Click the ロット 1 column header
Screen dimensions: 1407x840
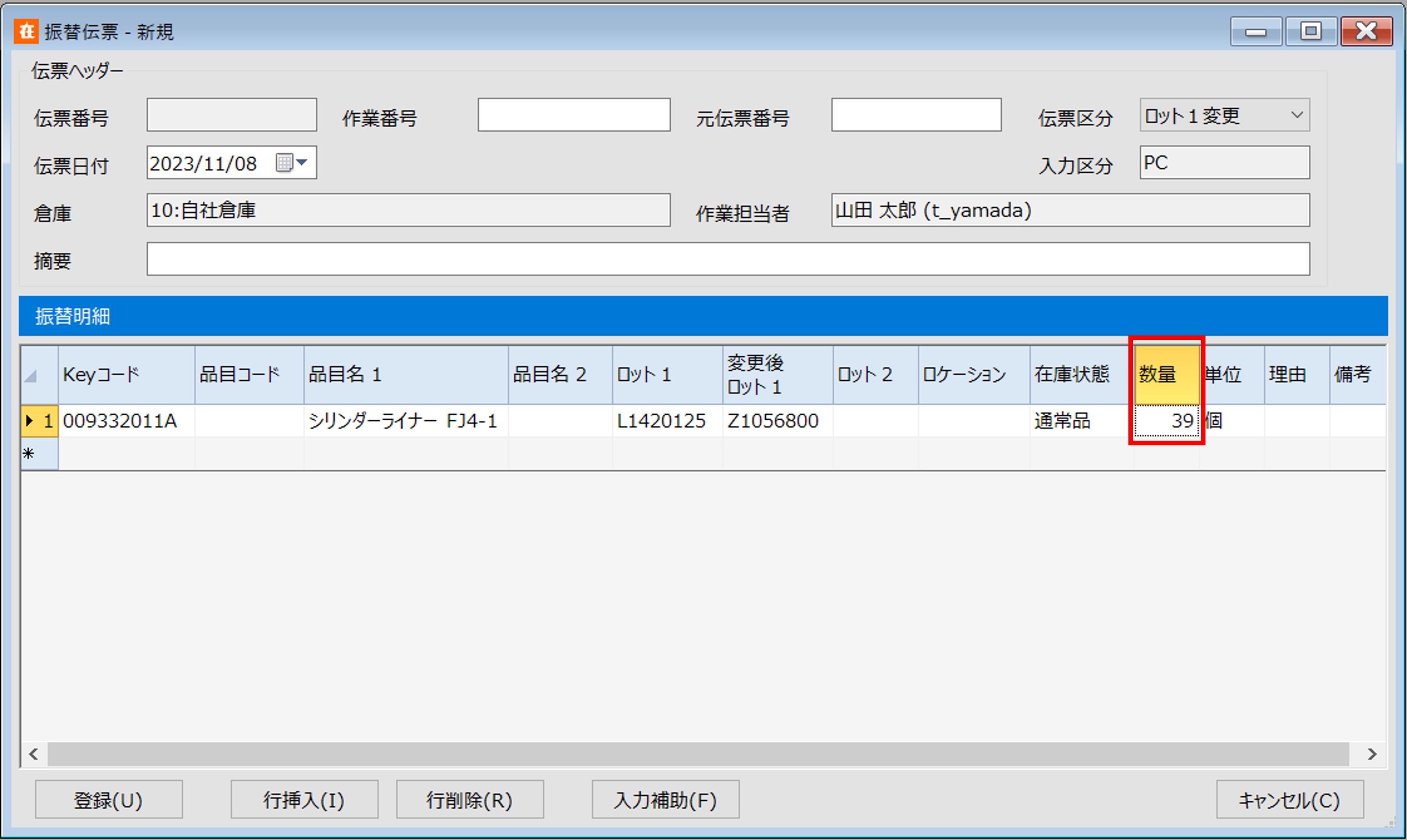[667, 375]
